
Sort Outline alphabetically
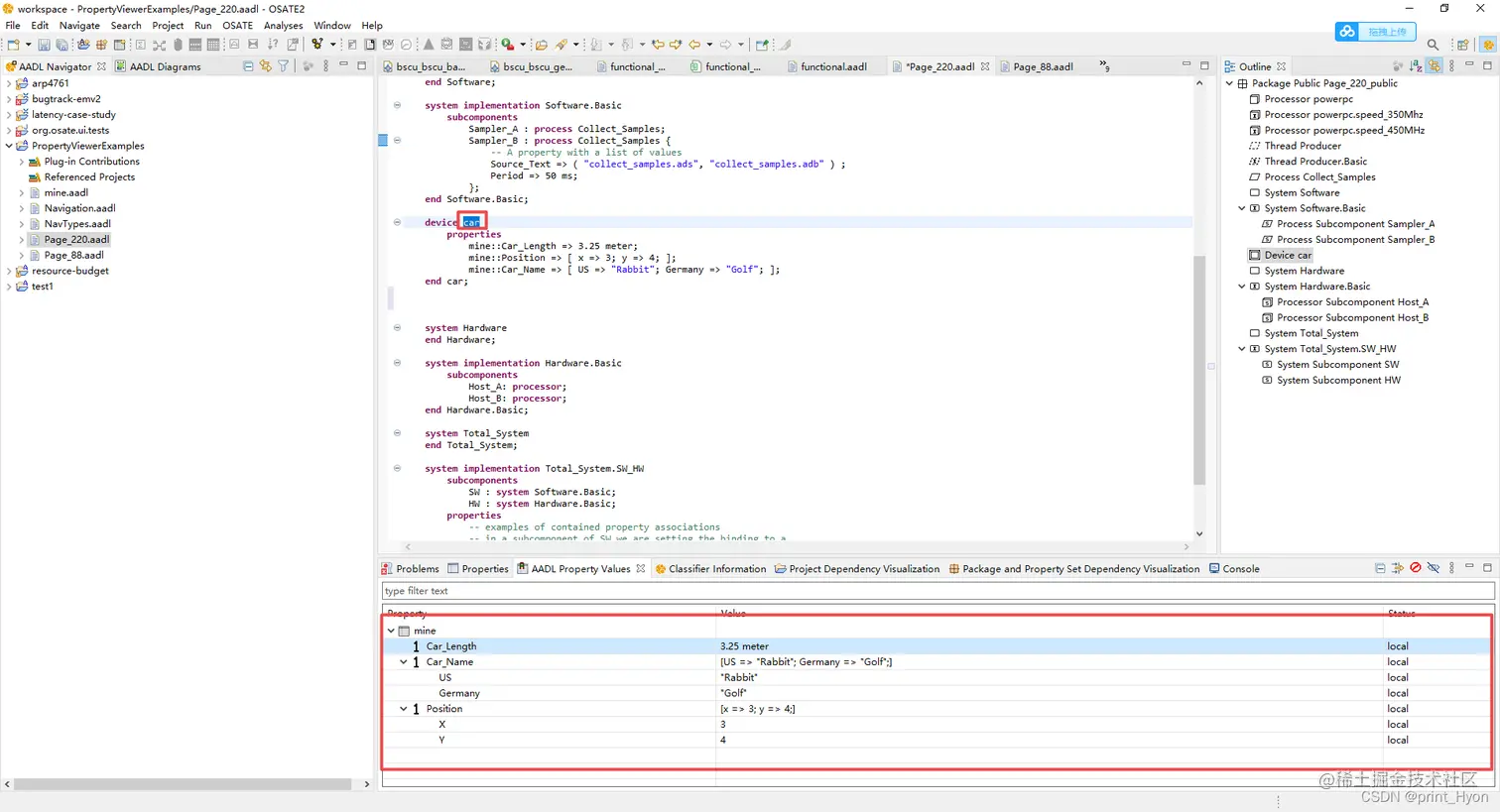point(1416,66)
